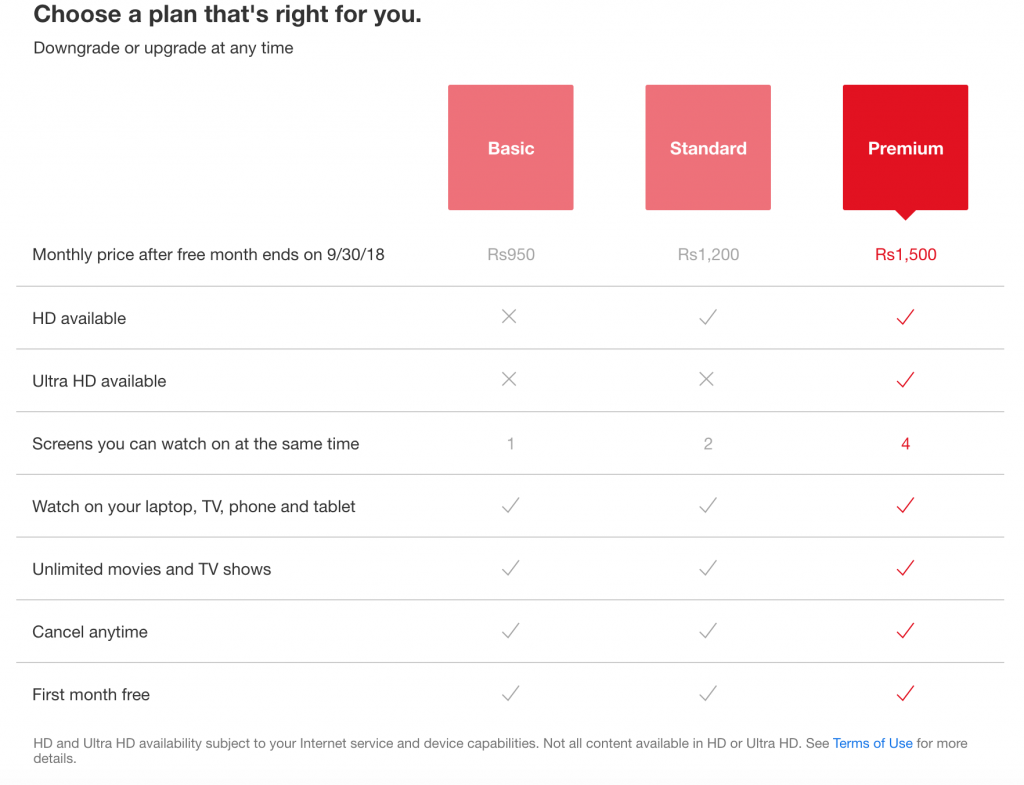1024x785 pixels.
Task: Click the Premium Ultra HD red checkmark
Action: [x=905, y=379]
